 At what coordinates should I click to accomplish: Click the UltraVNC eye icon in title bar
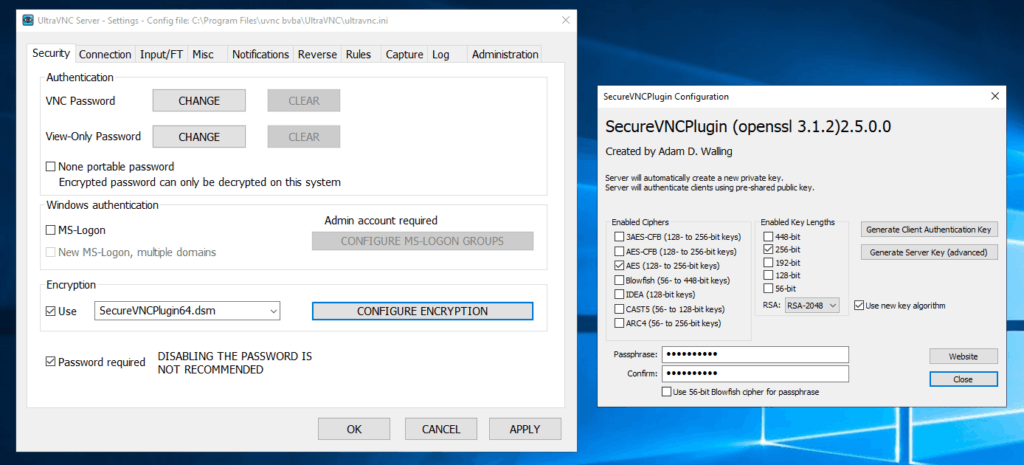(x=28, y=20)
